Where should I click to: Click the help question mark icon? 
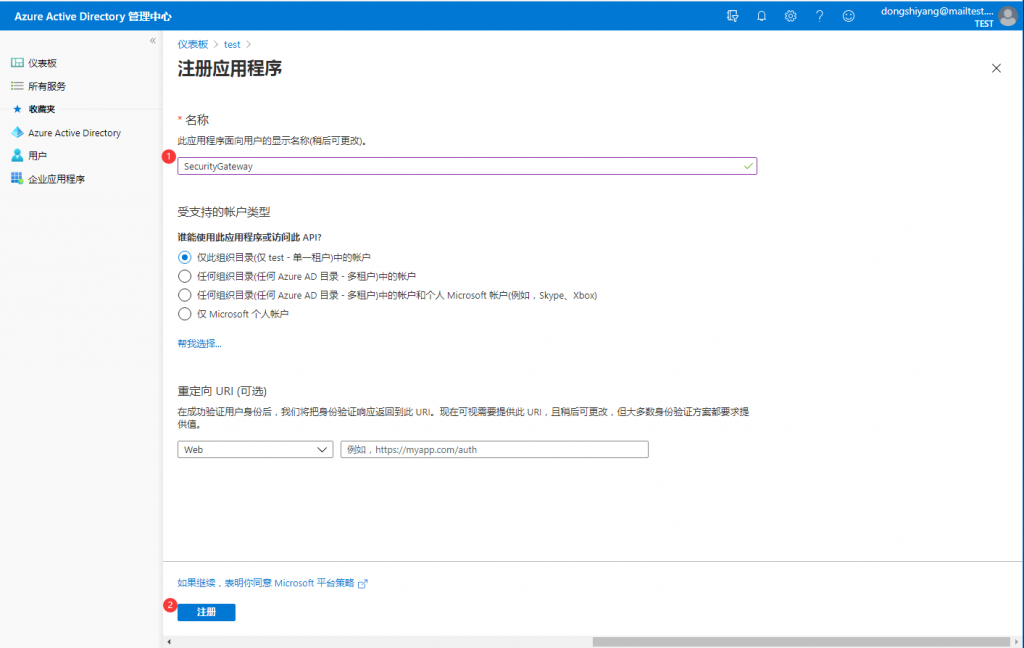[819, 16]
